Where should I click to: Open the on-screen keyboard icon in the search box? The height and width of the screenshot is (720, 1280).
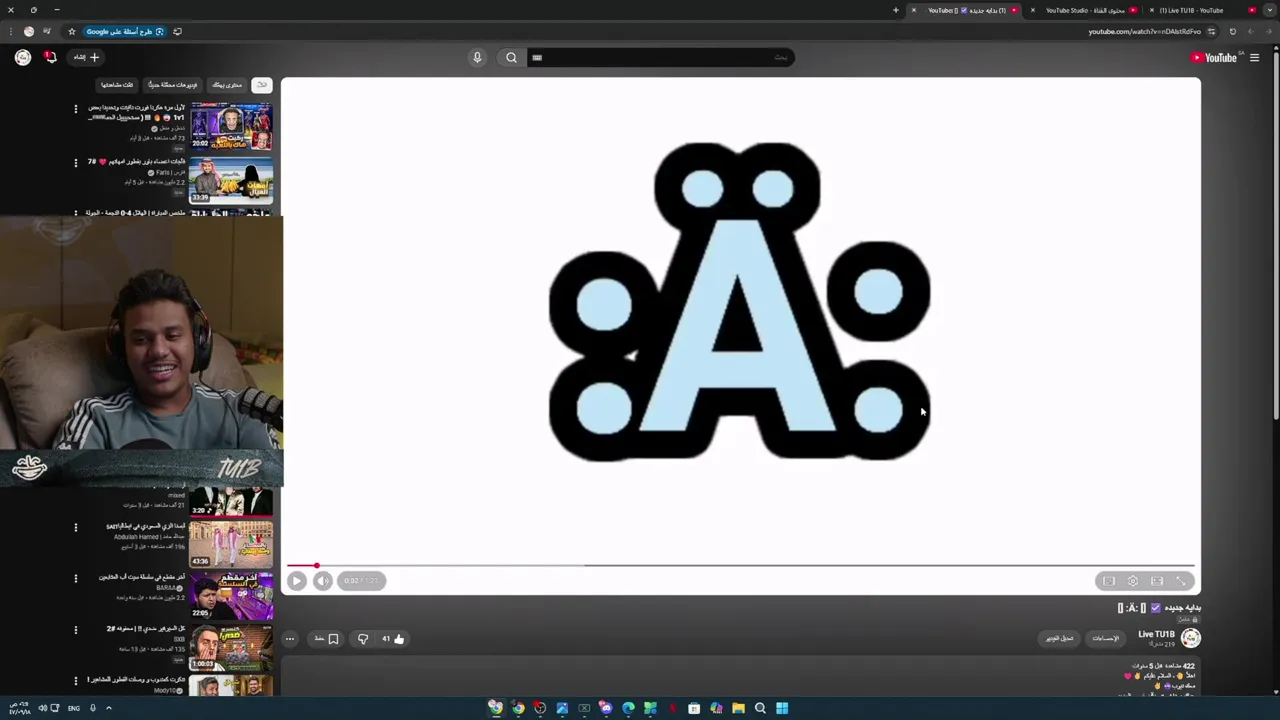click(x=537, y=58)
